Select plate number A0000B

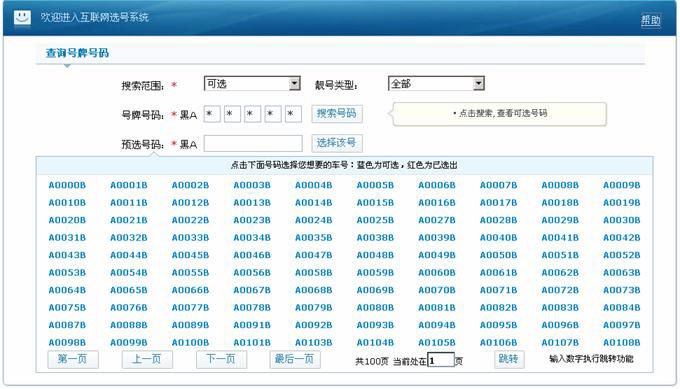tap(67, 185)
